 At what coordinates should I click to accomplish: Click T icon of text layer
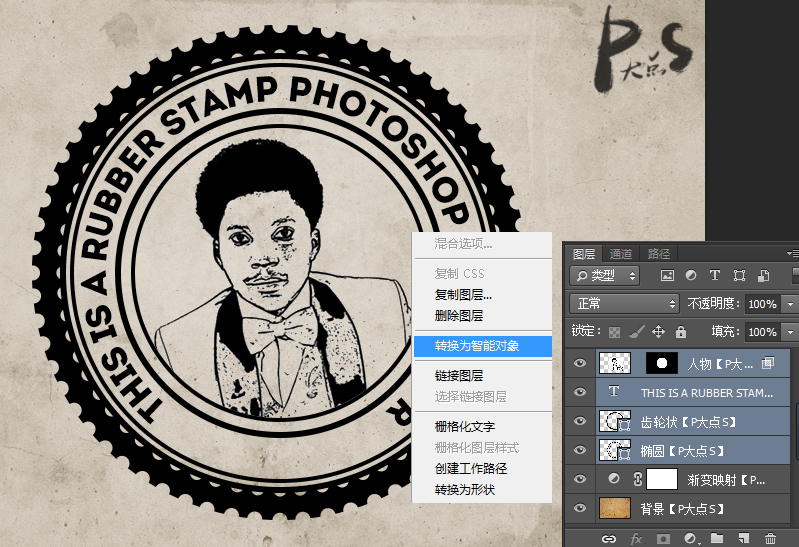(x=614, y=392)
